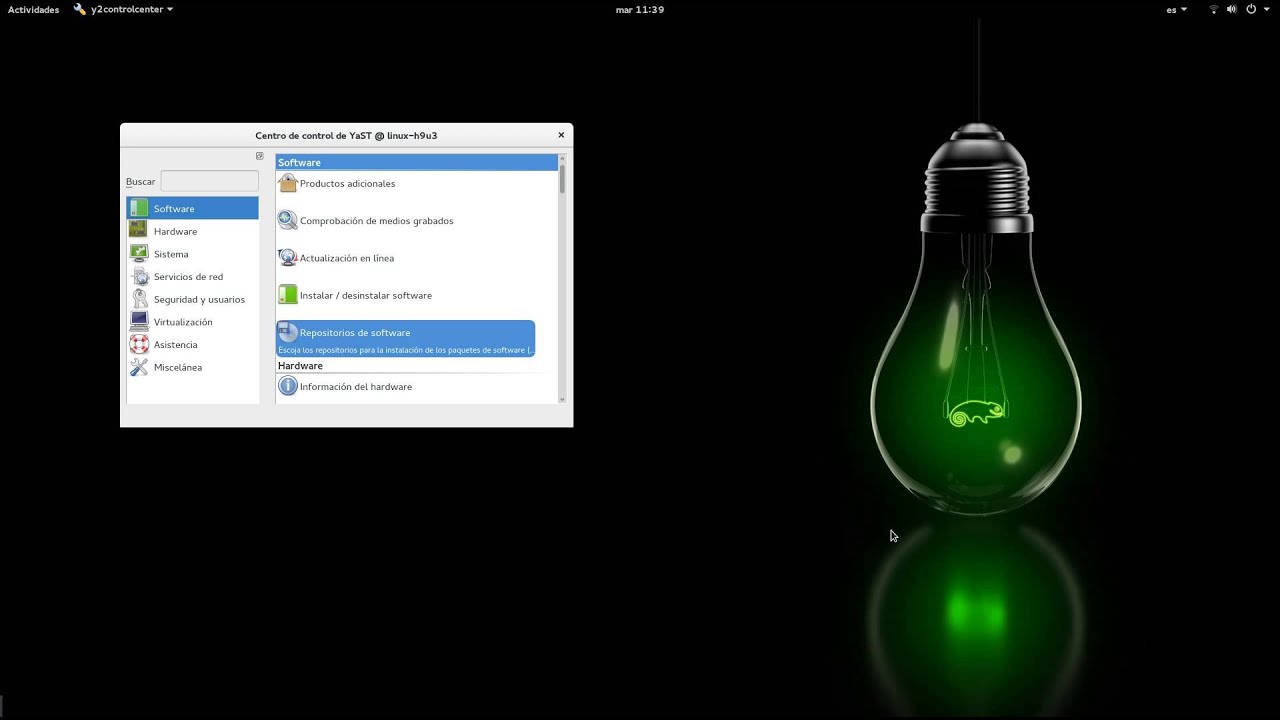Close the Centro de control de YaST window
Screen dimensions: 1280x720
click(x=561, y=135)
